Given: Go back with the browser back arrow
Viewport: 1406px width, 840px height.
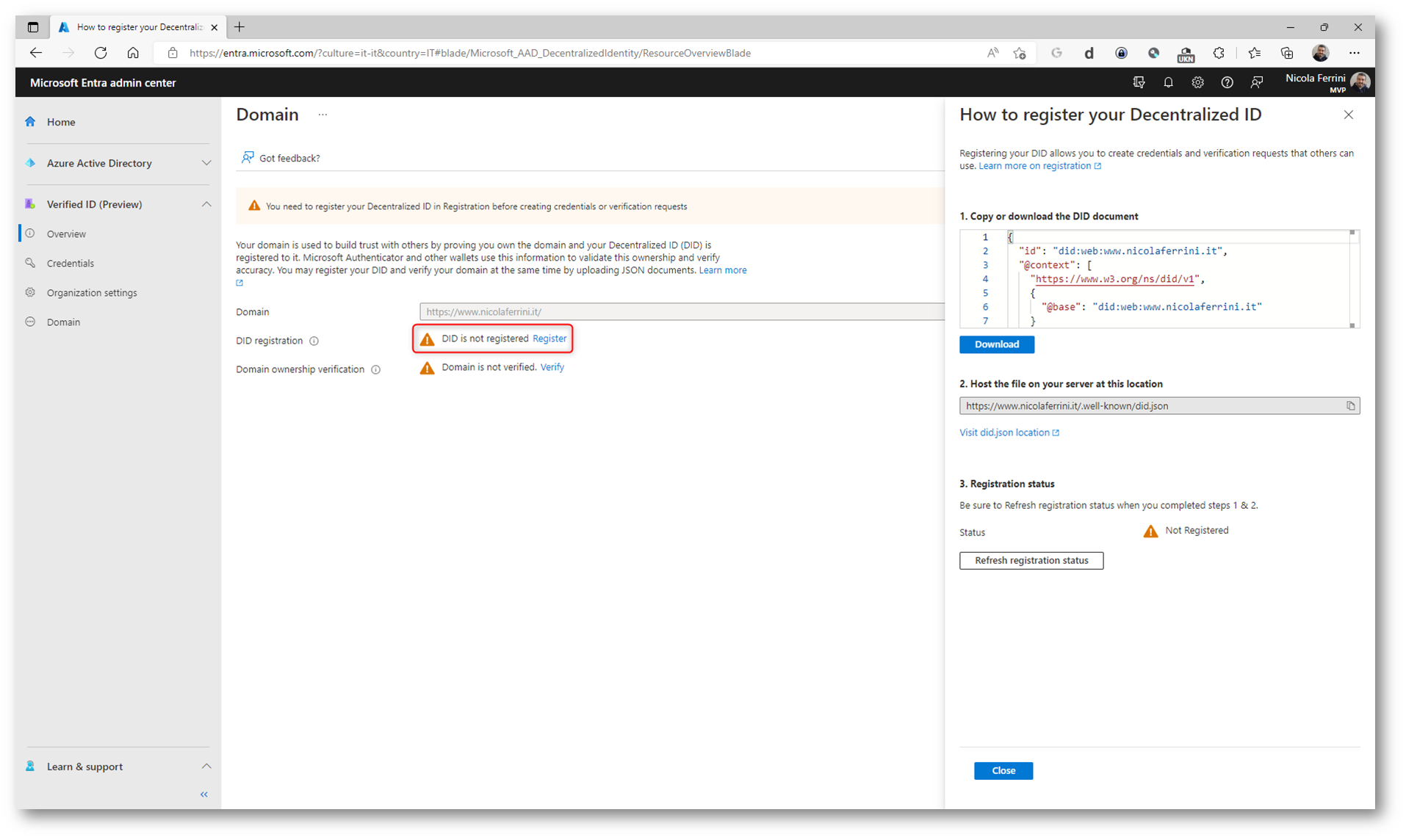Looking at the screenshot, I should [x=35, y=53].
